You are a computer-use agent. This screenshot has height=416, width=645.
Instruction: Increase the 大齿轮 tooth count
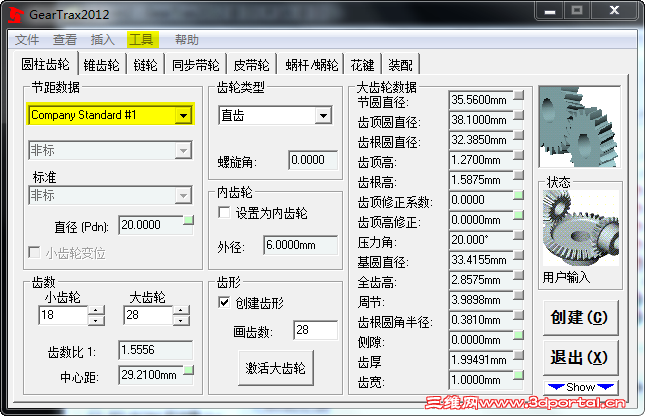181,310
